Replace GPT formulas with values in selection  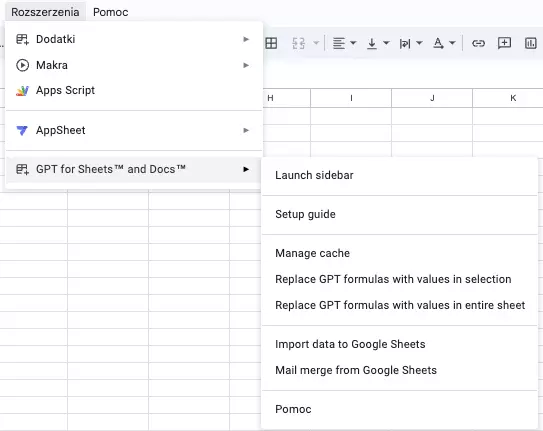(x=399, y=279)
